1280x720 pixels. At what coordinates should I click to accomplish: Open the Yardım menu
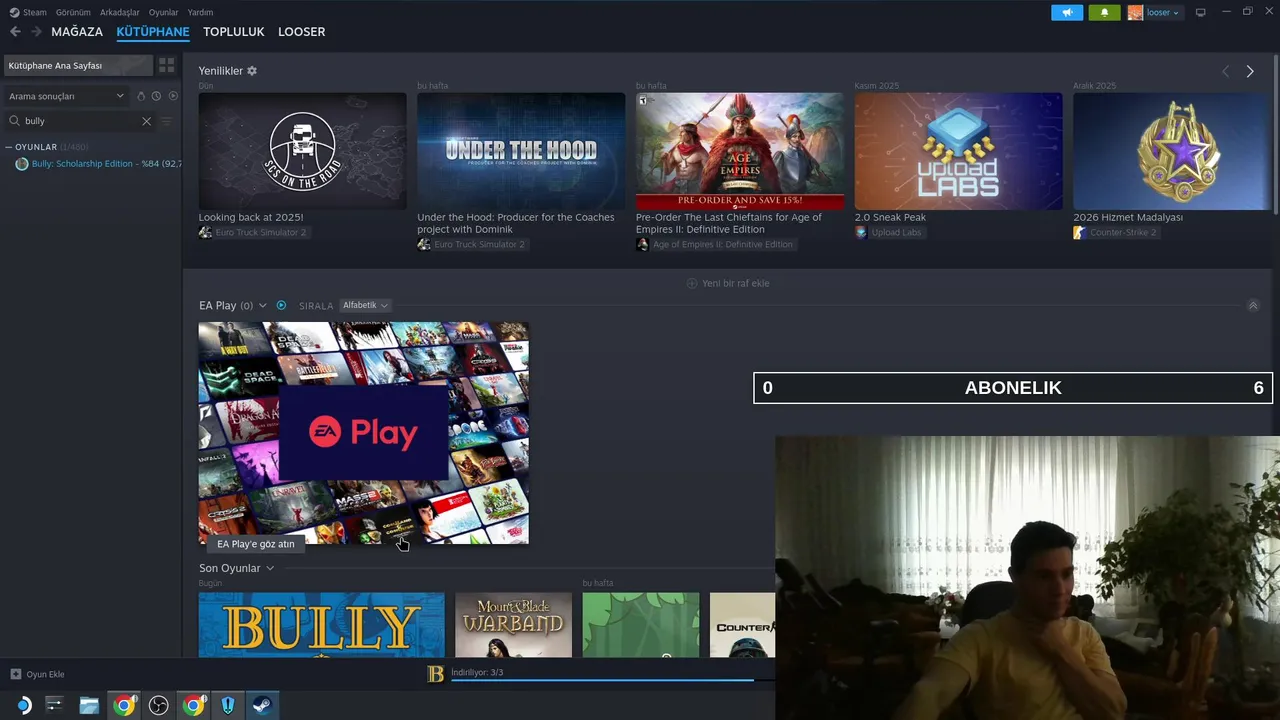[x=200, y=12]
